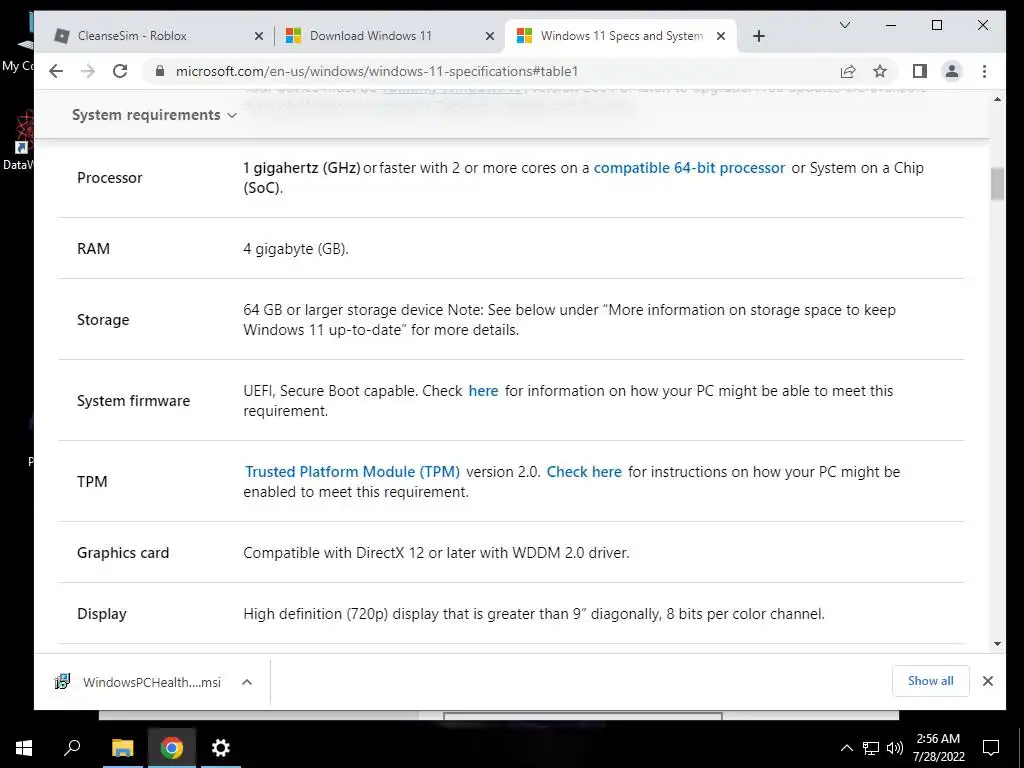Open the 'Check here' TPM link
Image resolution: width=1024 pixels, height=768 pixels.
(584, 472)
